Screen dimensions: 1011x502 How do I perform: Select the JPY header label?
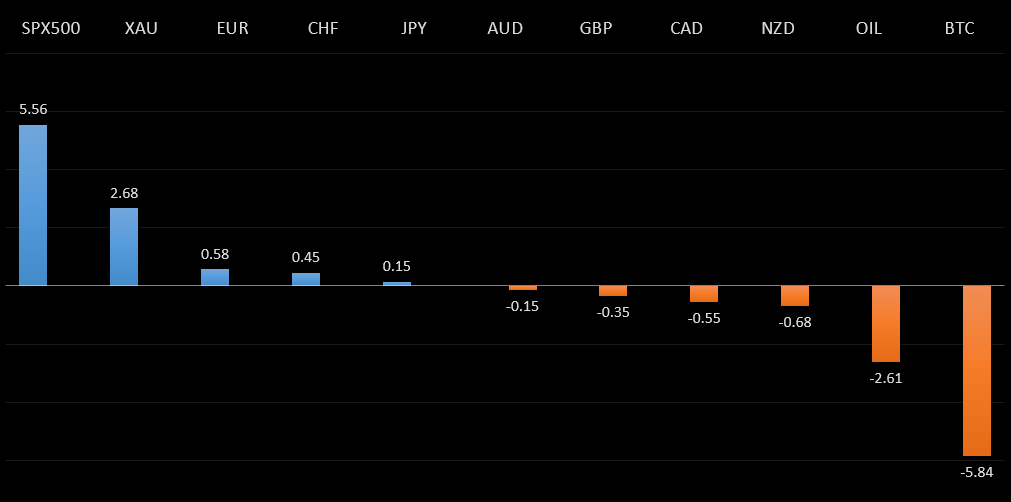(x=413, y=28)
